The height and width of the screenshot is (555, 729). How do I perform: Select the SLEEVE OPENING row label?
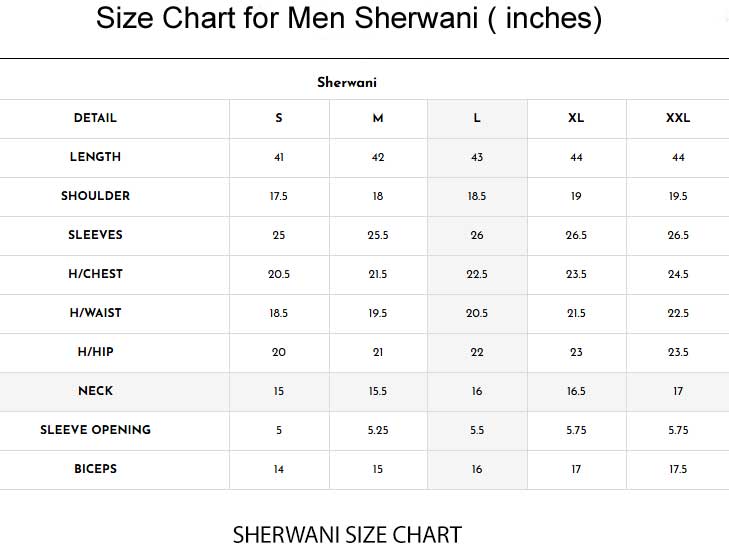(x=95, y=430)
